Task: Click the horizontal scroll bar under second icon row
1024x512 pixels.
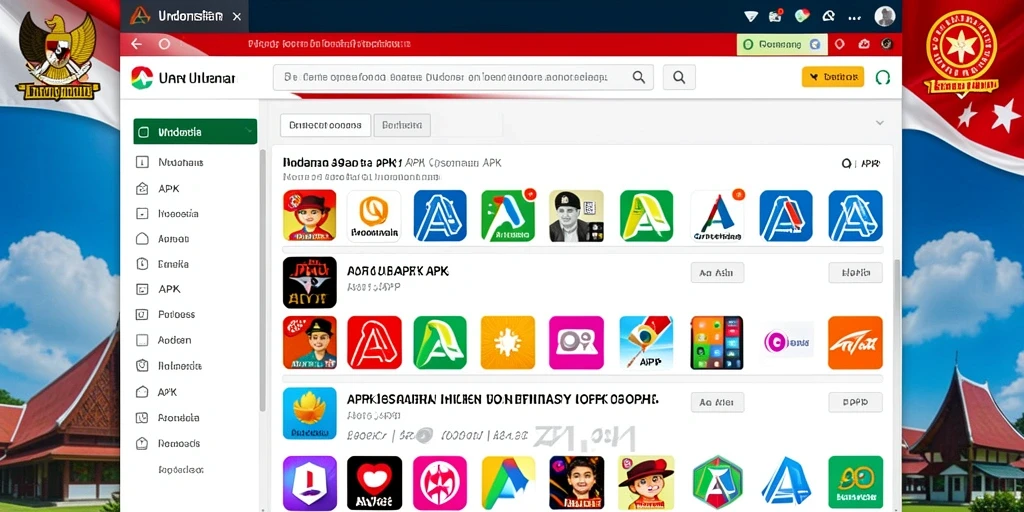Action: point(582,378)
